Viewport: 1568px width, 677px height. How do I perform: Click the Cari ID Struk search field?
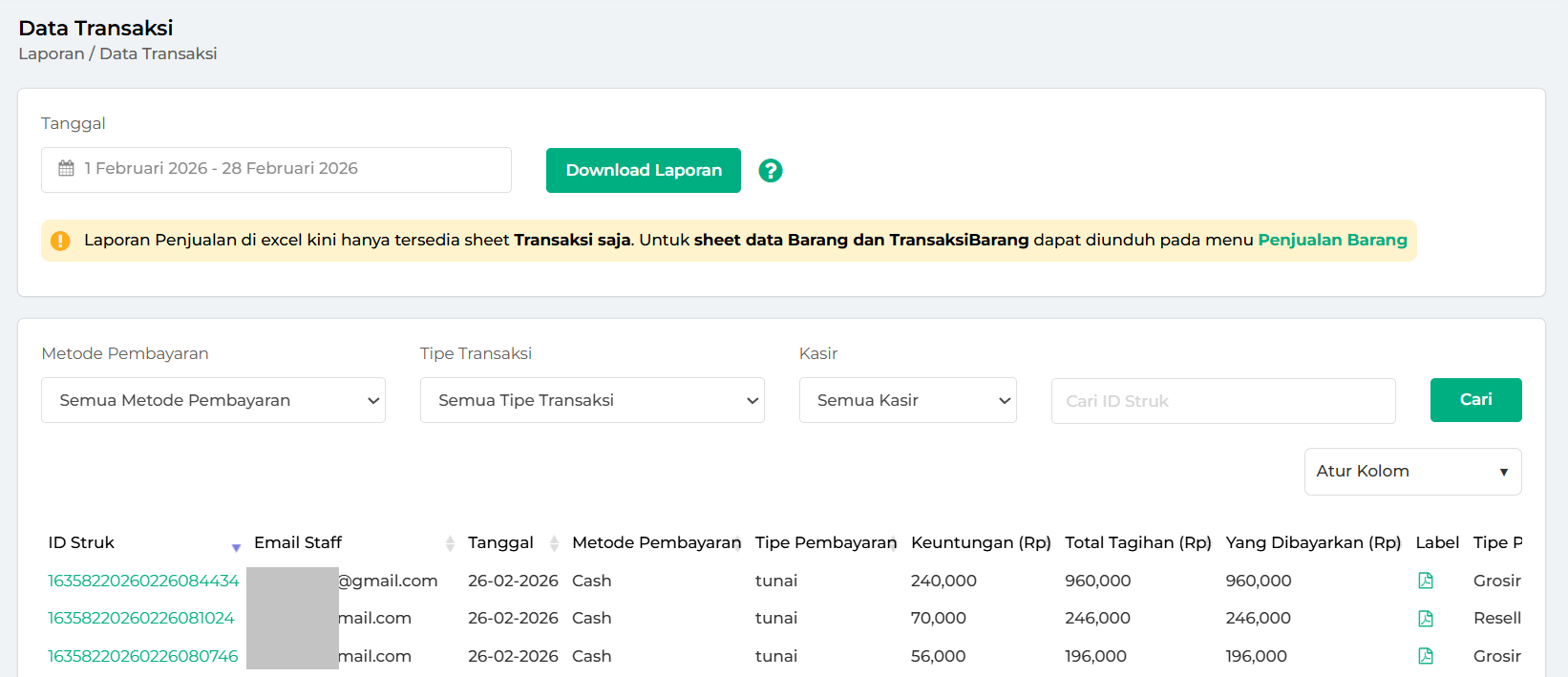1222,401
